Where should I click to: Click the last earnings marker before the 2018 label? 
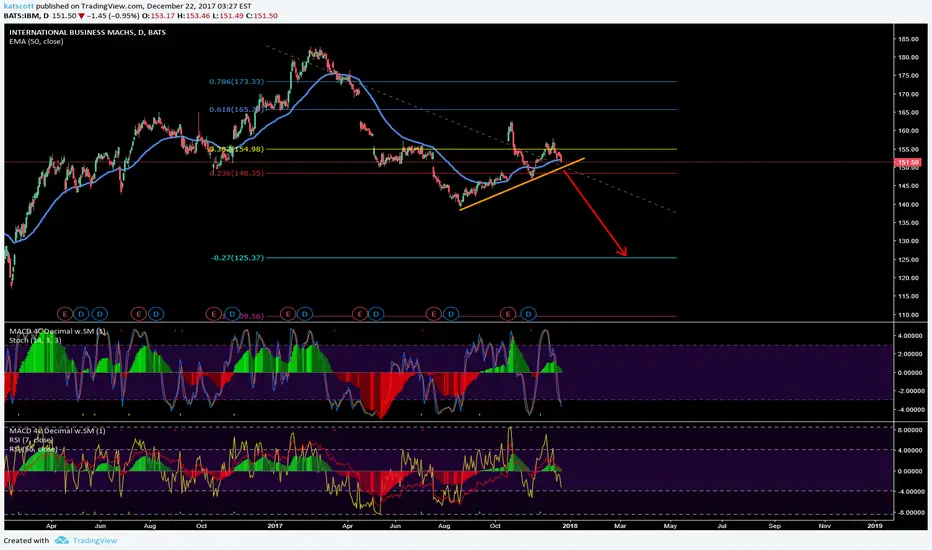pyautogui.click(x=508, y=314)
